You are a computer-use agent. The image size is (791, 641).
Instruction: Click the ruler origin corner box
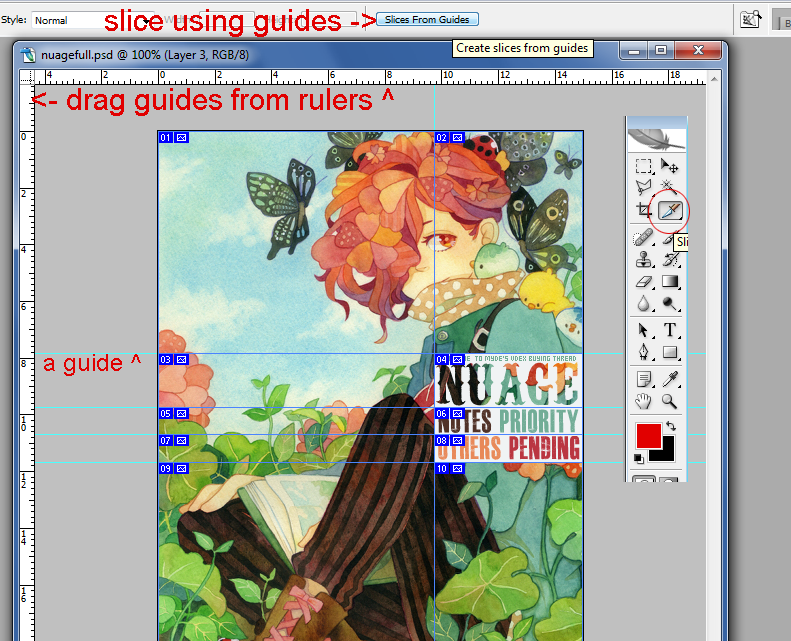coord(27,77)
